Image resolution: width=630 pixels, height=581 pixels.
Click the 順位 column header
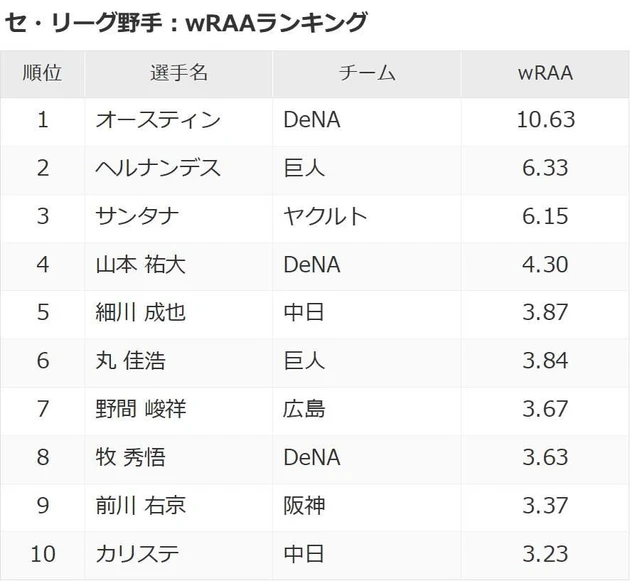coord(43,73)
